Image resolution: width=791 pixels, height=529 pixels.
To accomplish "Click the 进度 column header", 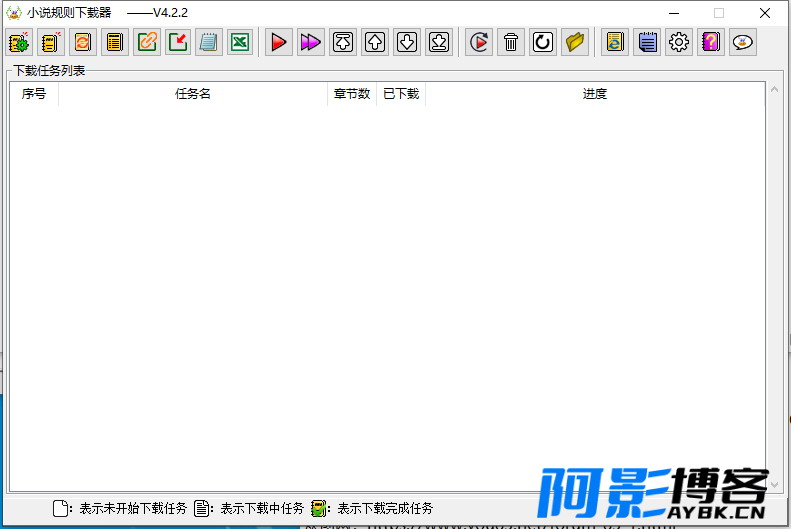I will [x=595, y=94].
